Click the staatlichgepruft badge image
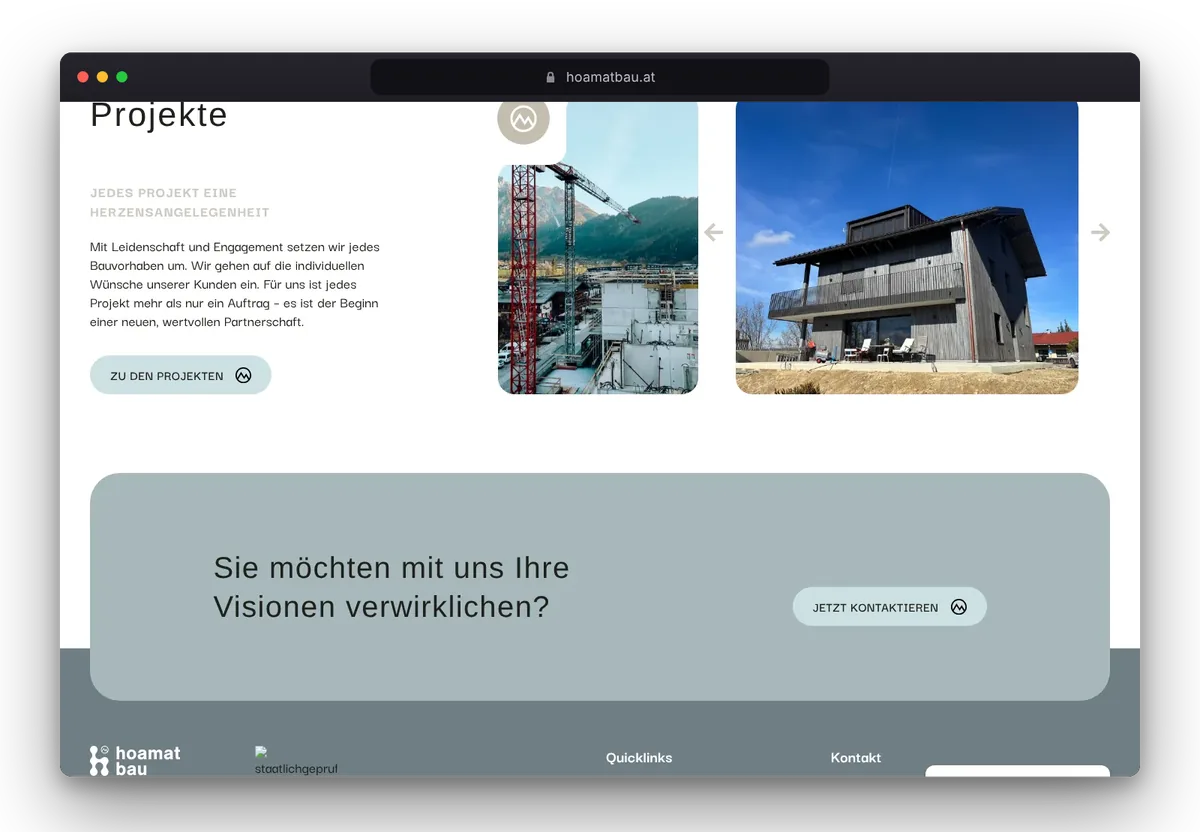Viewport: 1200px width, 832px height. tap(296, 761)
